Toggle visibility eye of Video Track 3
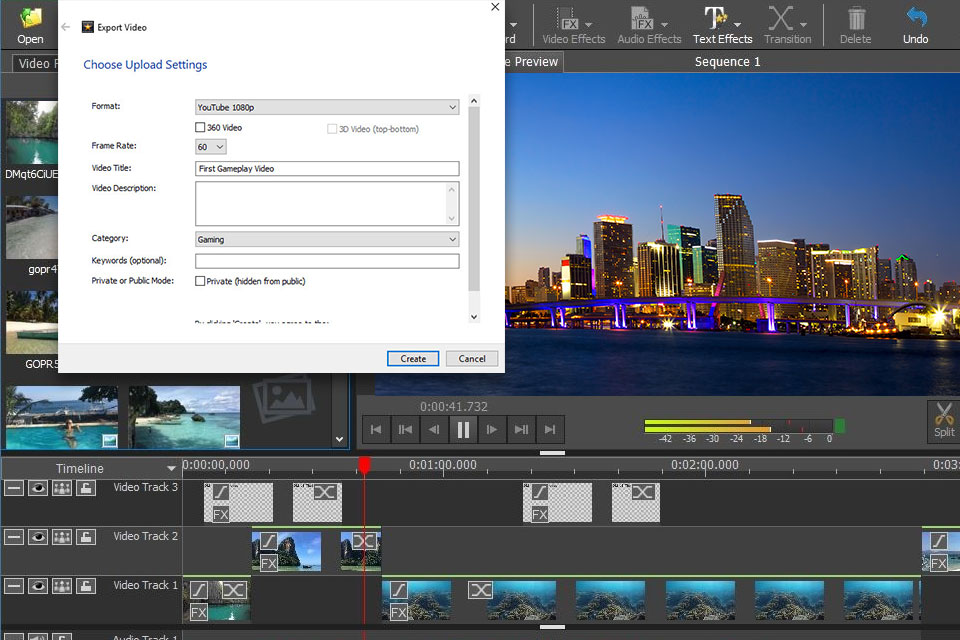 tap(38, 488)
